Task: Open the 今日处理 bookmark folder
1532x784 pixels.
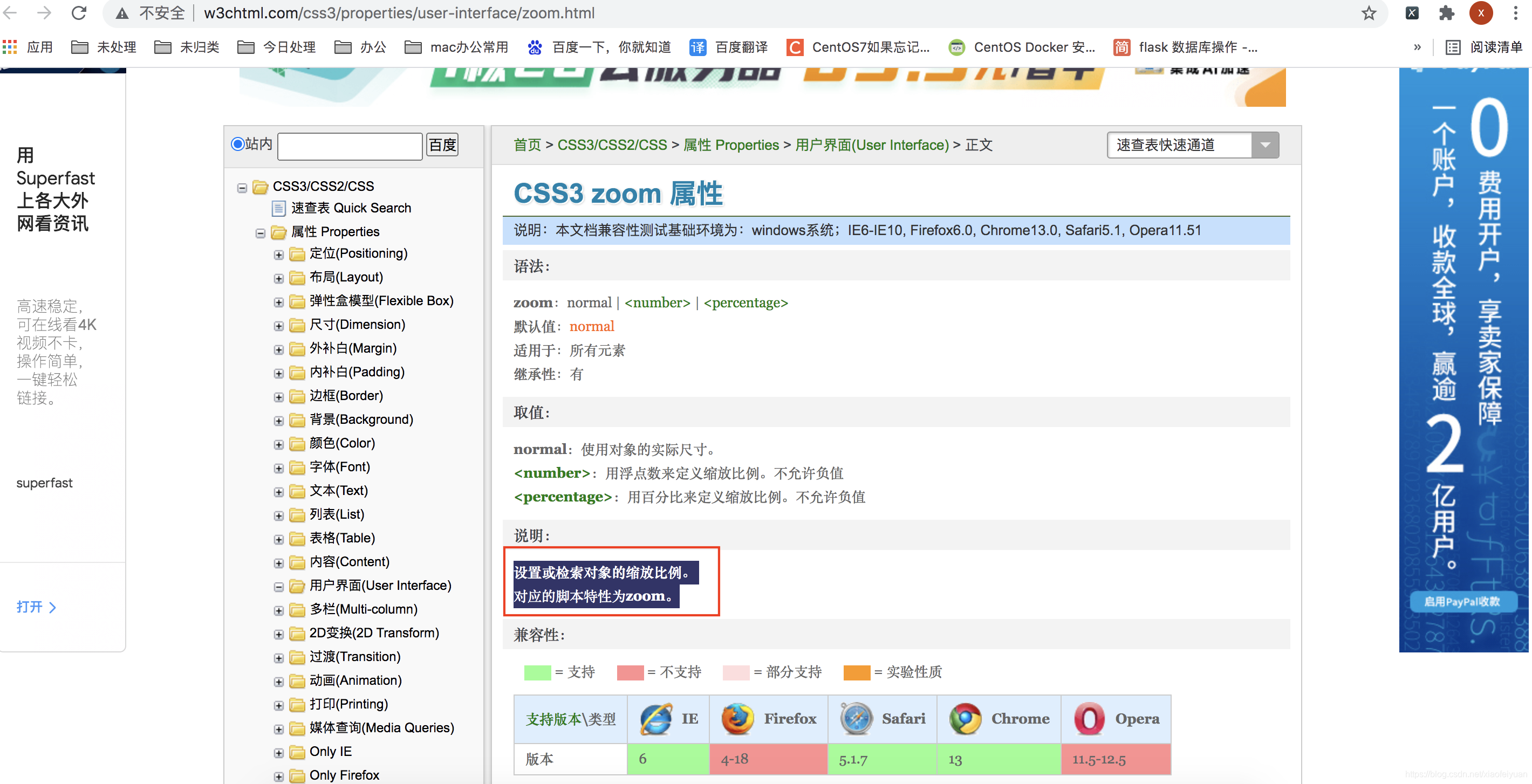Action: point(277,47)
